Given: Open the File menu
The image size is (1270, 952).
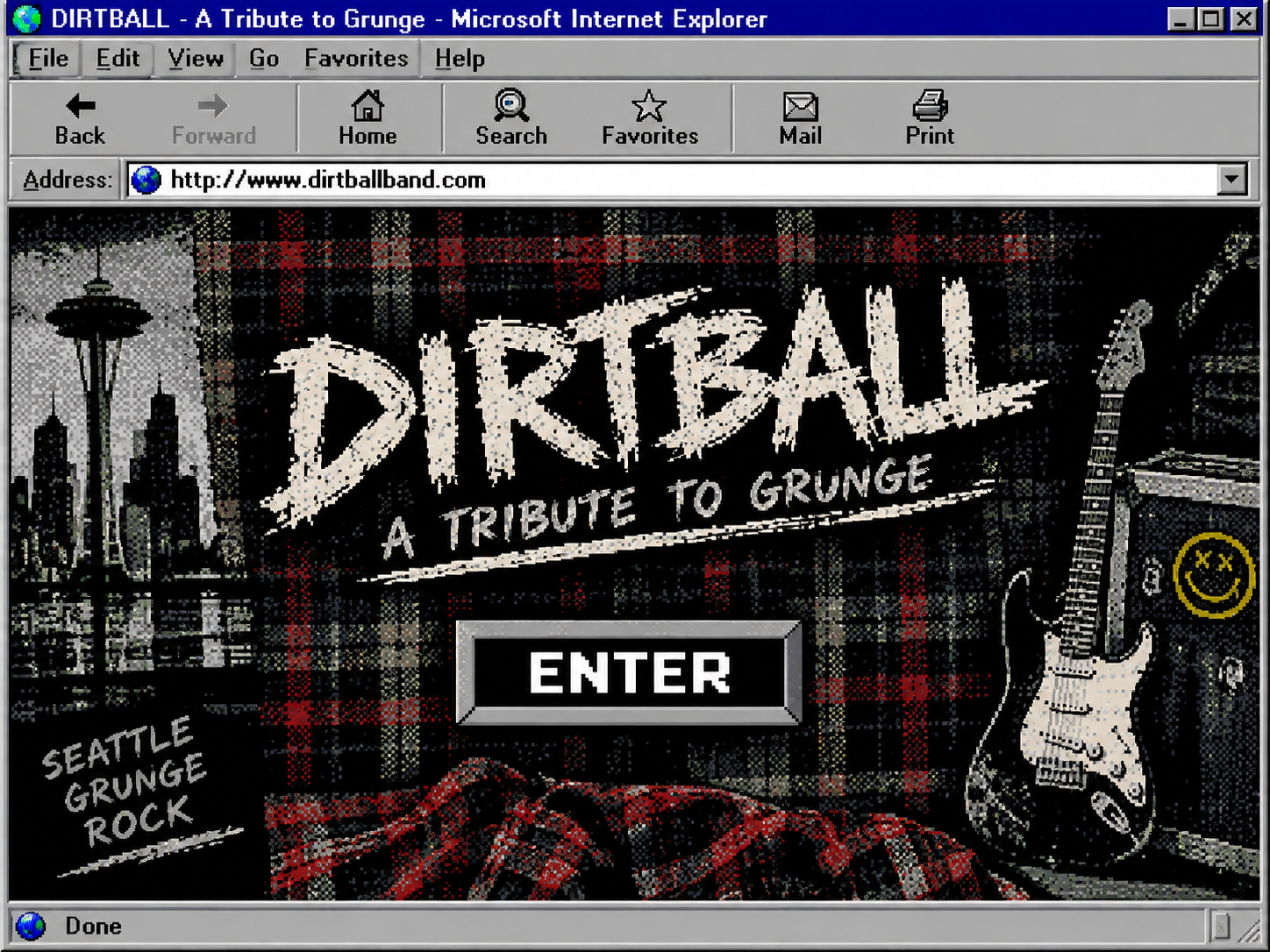Looking at the screenshot, I should pos(47,59).
